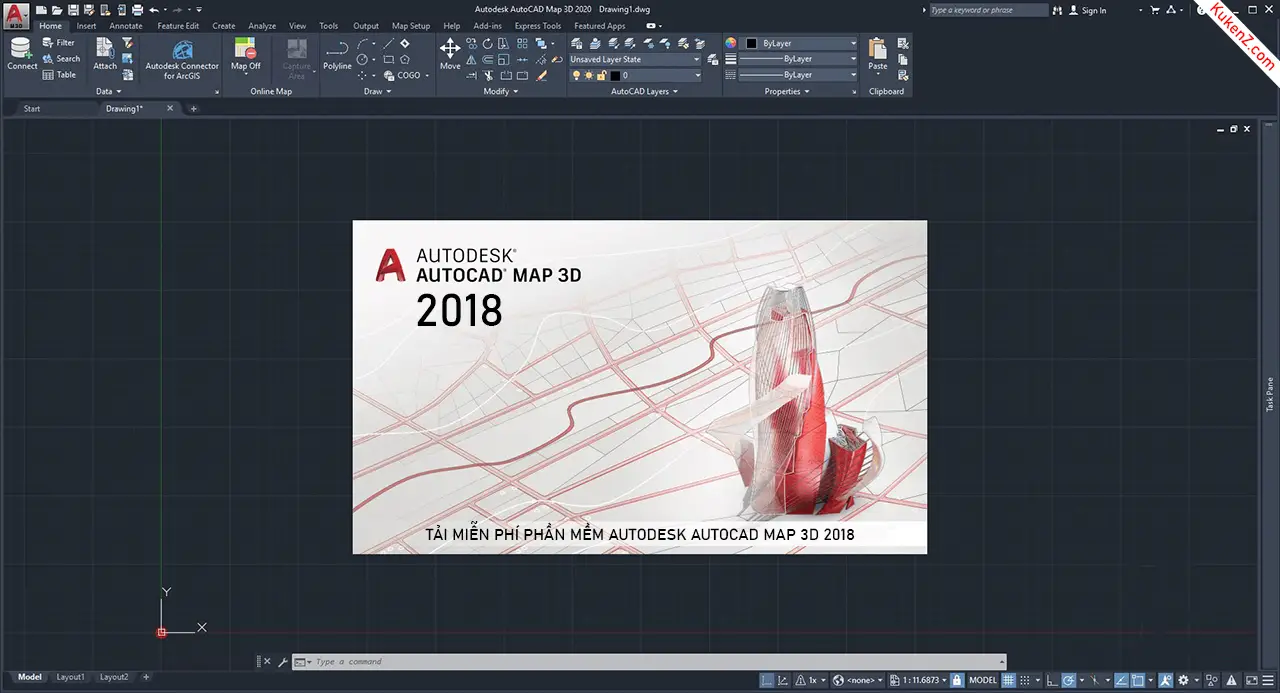The height and width of the screenshot is (693, 1280).
Task: Toggle layer freeze sun icon
Action: click(x=588, y=75)
